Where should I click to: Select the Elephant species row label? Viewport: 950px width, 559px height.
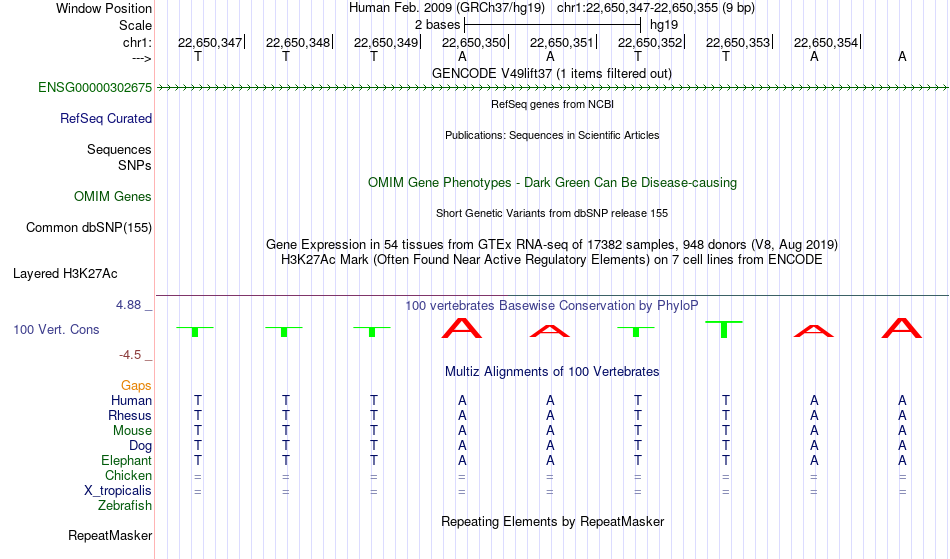pyautogui.click(x=127, y=461)
